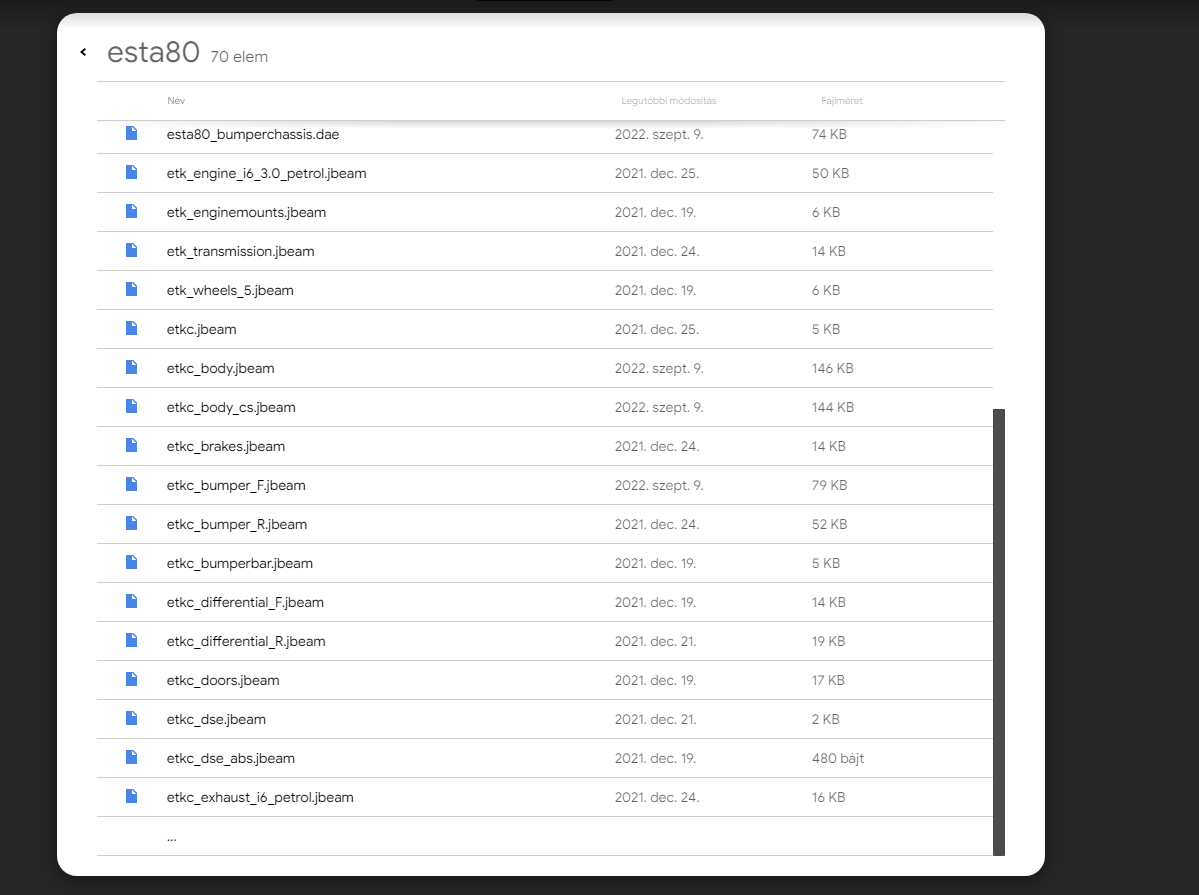This screenshot has width=1199, height=895.
Task: Click the file list vertical scrollbar
Action: click(998, 630)
